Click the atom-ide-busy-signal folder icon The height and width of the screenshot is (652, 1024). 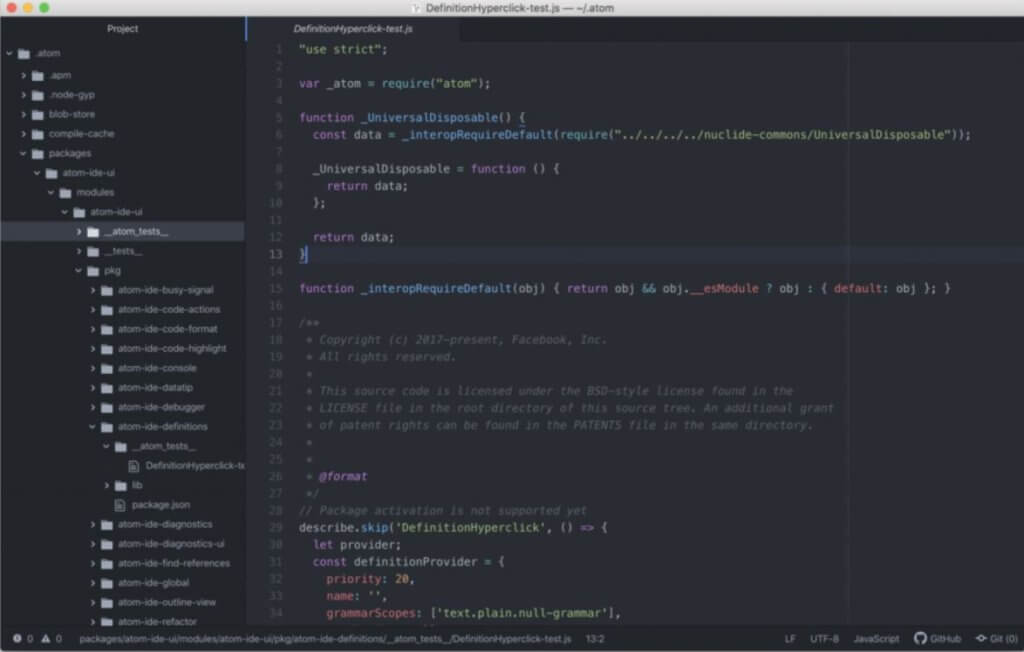point(107,290)
